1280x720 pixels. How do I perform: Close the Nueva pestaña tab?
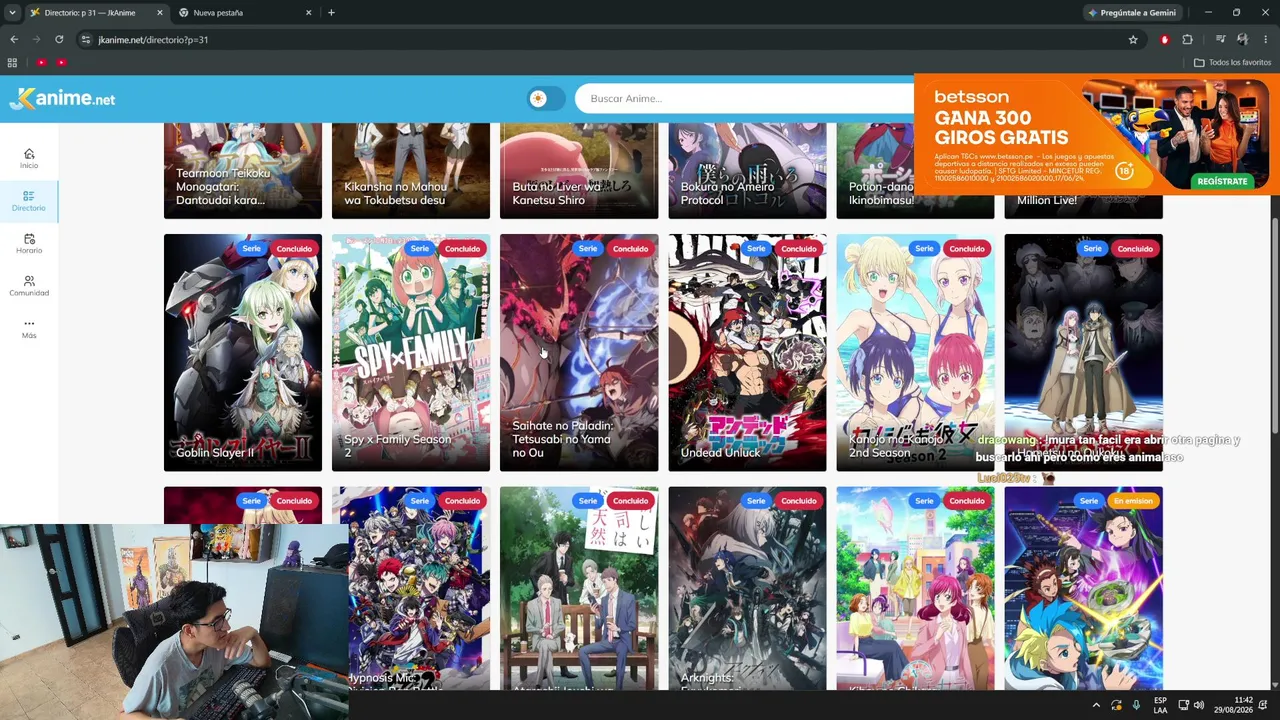pyautogui.click(x=308, y=13)
